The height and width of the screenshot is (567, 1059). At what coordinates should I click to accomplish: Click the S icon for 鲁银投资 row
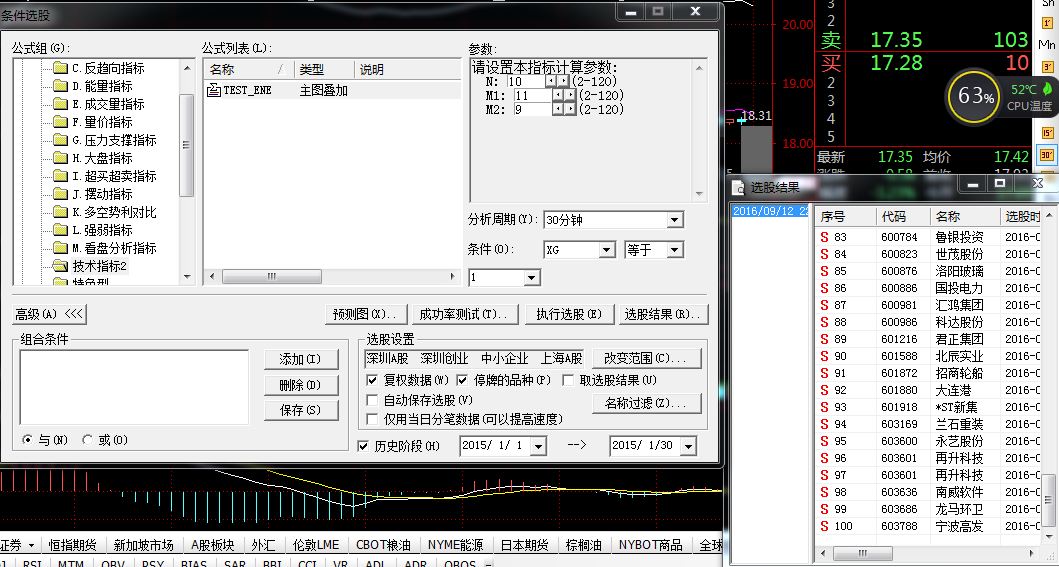click(824, 237)
